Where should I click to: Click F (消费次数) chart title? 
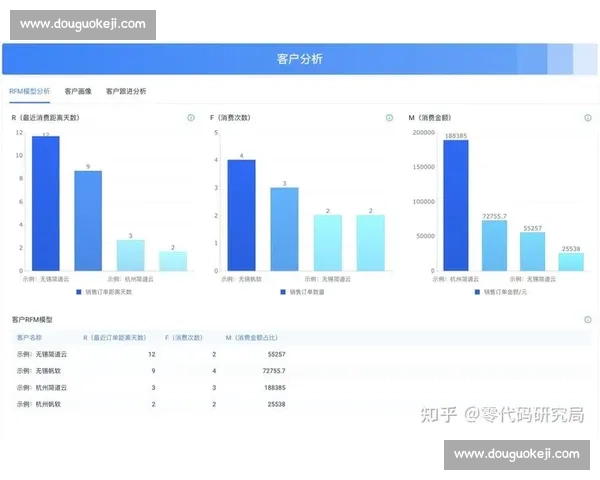[x=230, y=118]
